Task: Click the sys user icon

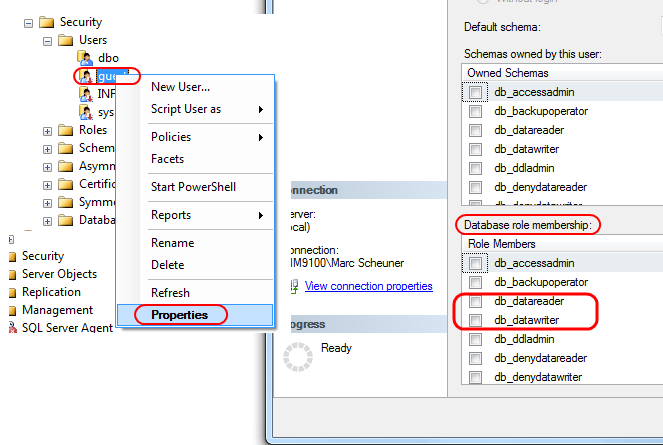Action: click(x=86, y=113)
